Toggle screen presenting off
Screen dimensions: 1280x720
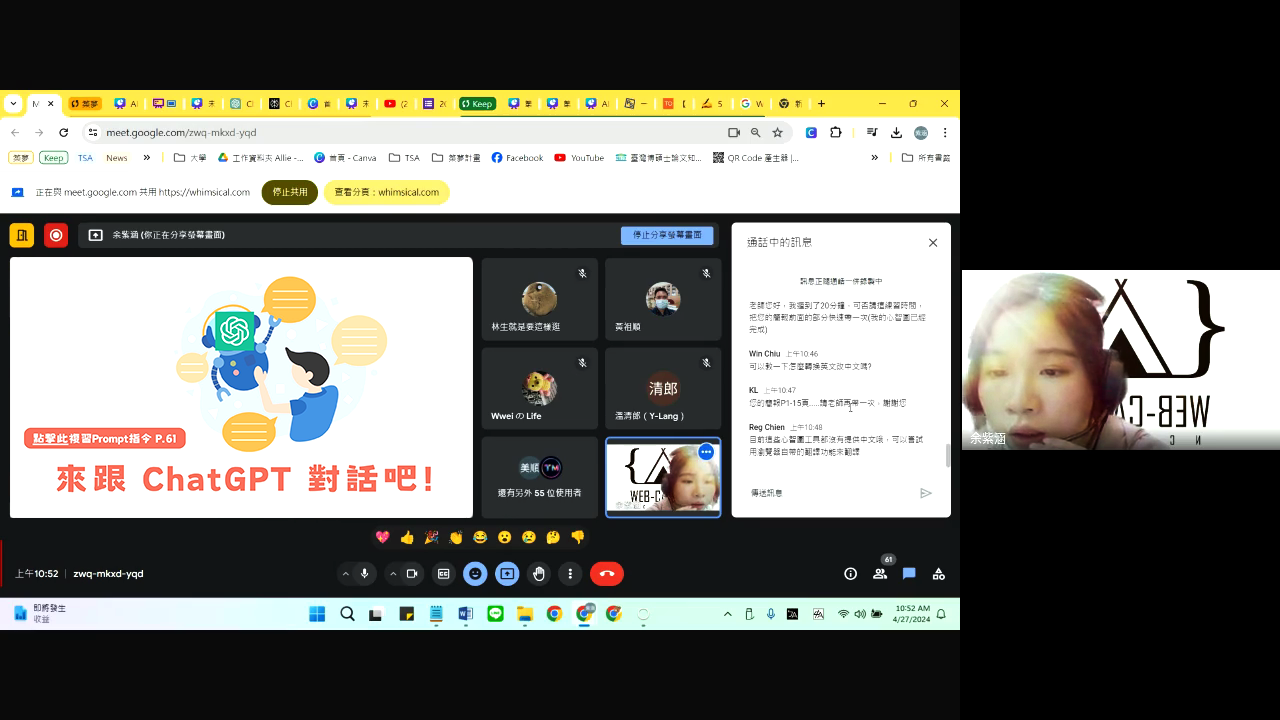[507, 573]
